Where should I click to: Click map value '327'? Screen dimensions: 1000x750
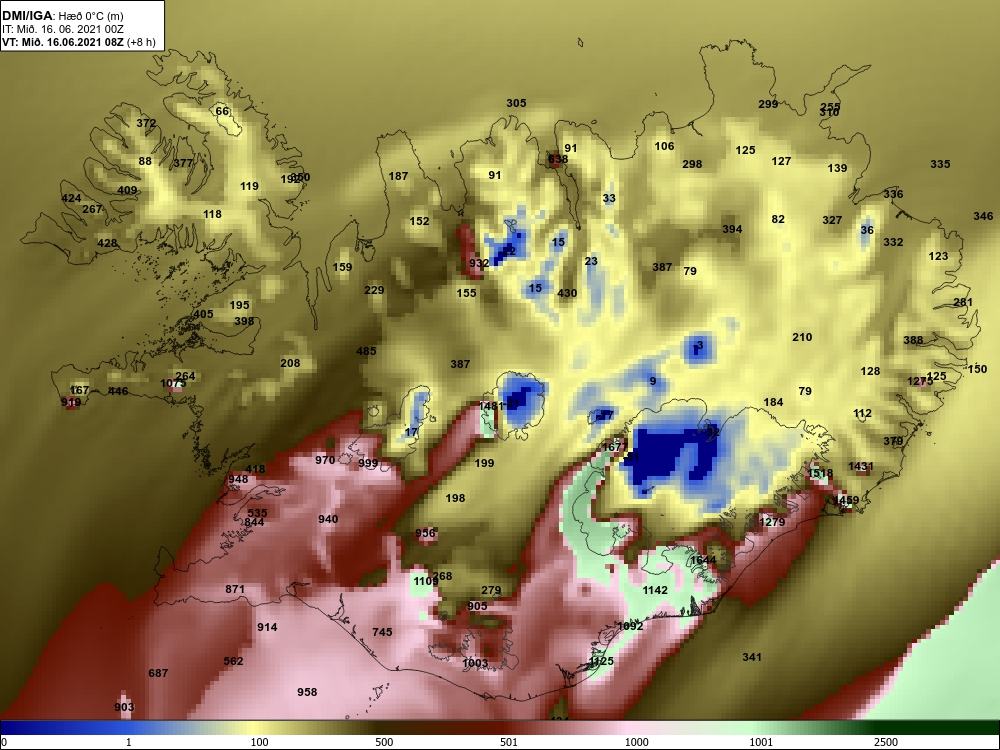pyautogui.click(x=832, y=220)
